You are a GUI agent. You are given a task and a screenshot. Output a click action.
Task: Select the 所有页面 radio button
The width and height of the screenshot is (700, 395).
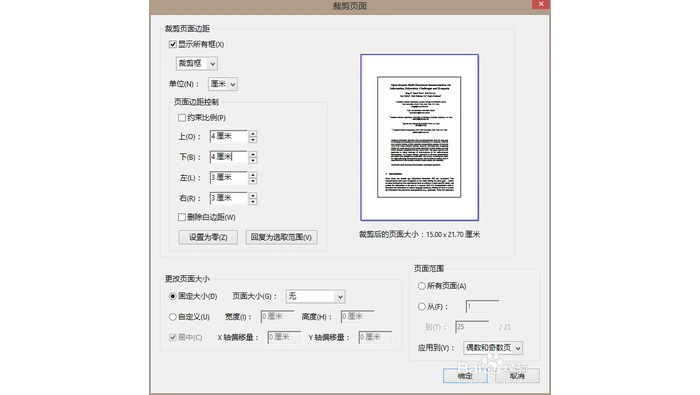click(421, 286)
